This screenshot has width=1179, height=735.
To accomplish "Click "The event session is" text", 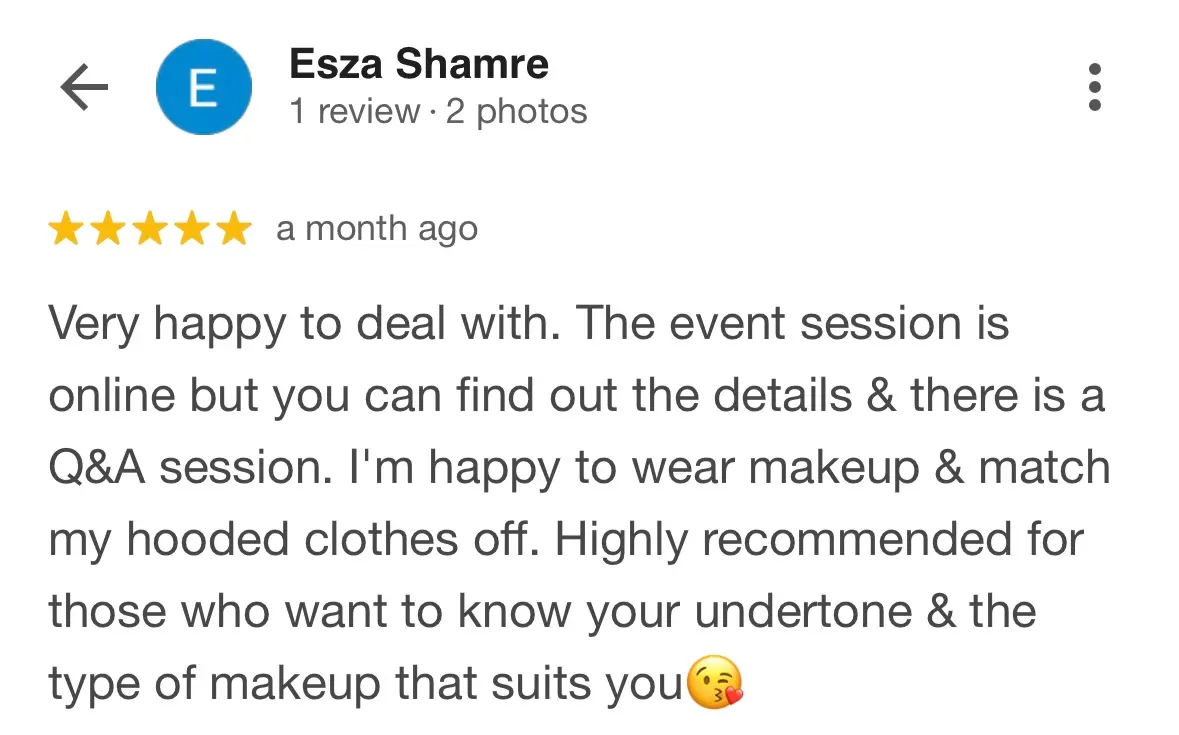I will click(793, 324).
